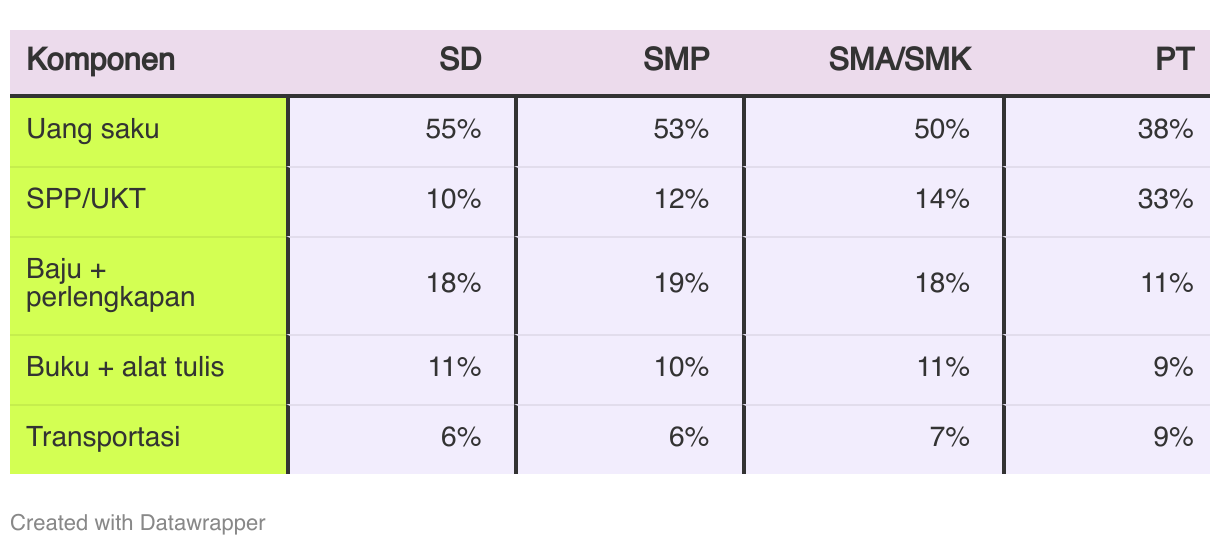Image resolution: width=1220 pixels, height=546 pixels.
Task: Click the 50% cell in Uang saku row
Action: pos(942,129)
